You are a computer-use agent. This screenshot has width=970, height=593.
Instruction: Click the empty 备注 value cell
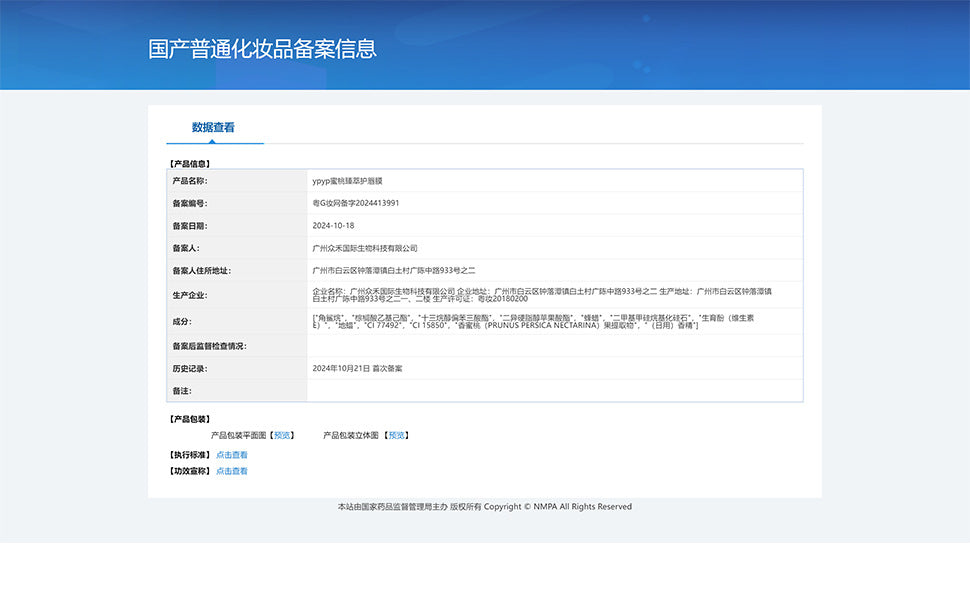[554, 391]
